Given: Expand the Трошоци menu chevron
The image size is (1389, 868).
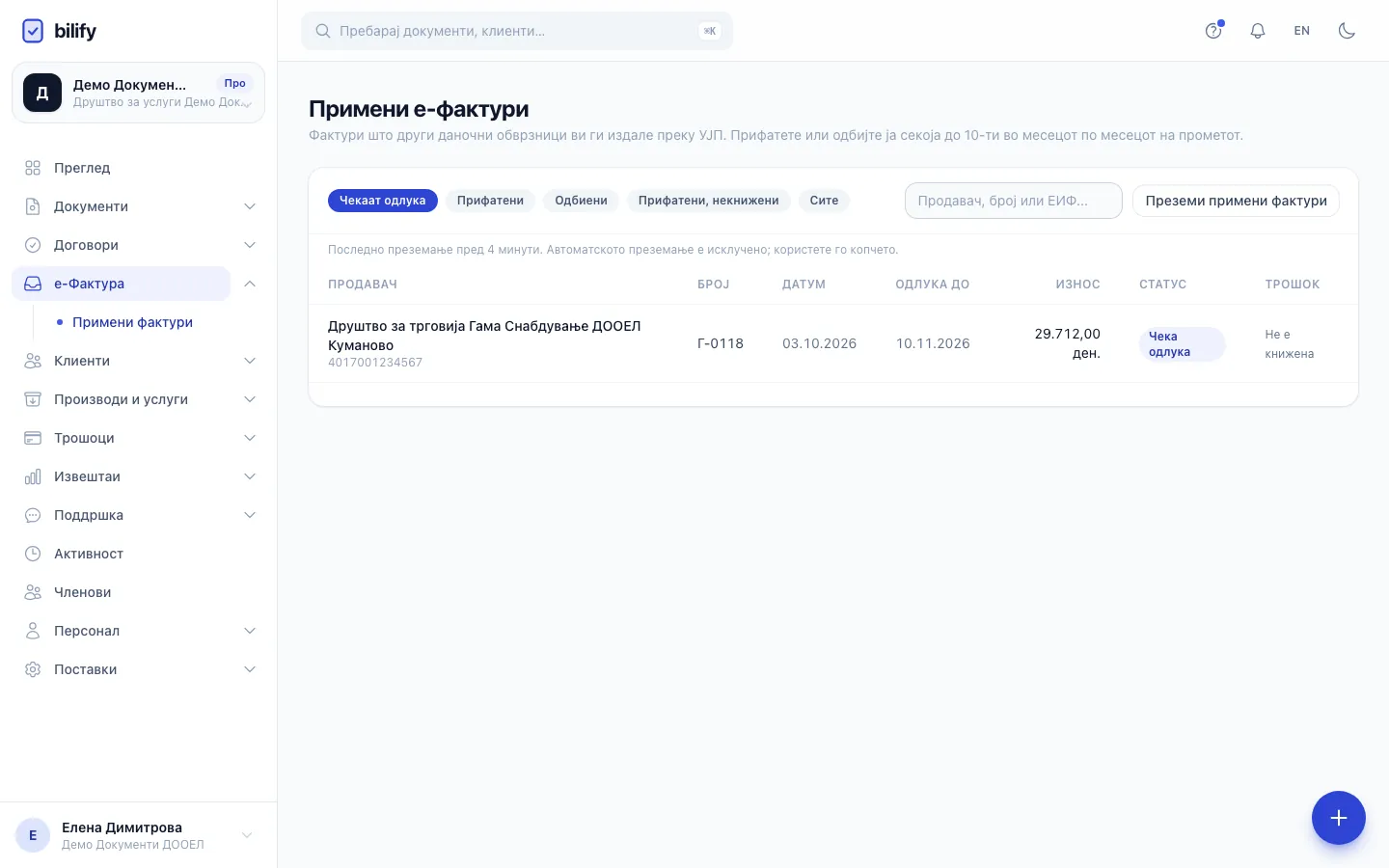Looking at the screenshot, I should tap(250, 438).
